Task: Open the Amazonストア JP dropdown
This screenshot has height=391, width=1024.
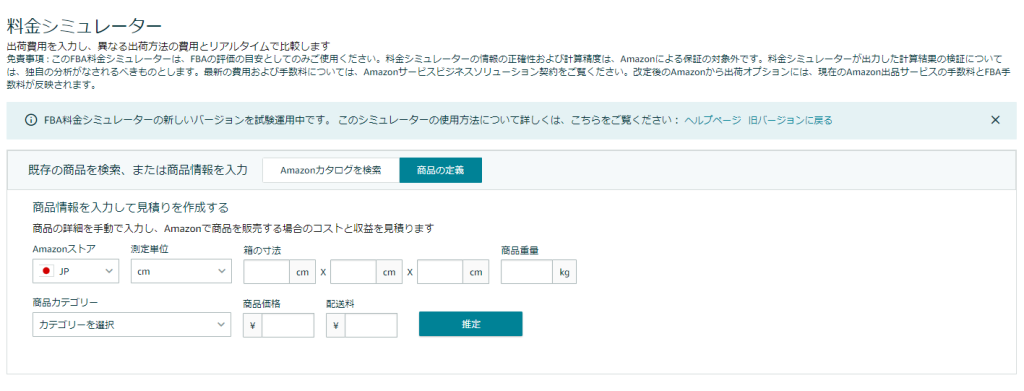Action: pos(76,272)
